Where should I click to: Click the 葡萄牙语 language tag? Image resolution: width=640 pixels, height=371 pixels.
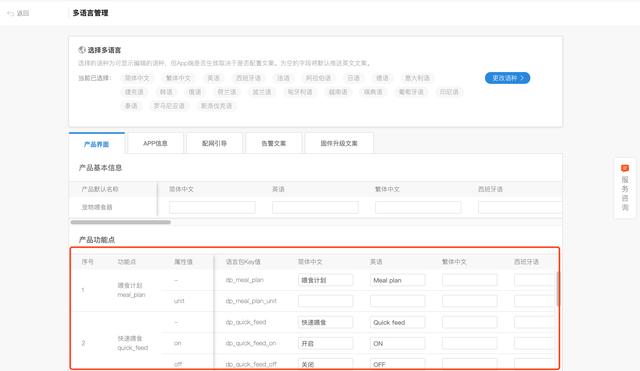(x=411, y=92)
